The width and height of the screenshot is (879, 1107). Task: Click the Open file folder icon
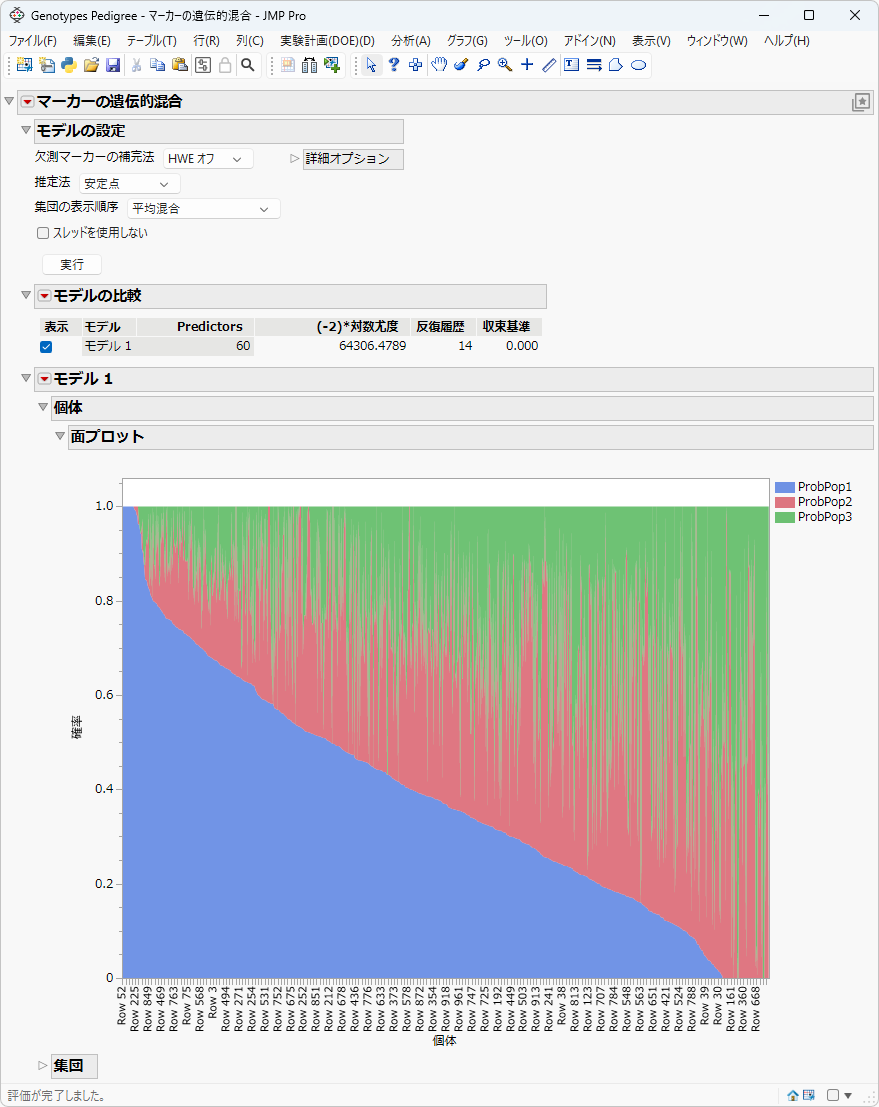pyautogui.click(x=91, y=65)
